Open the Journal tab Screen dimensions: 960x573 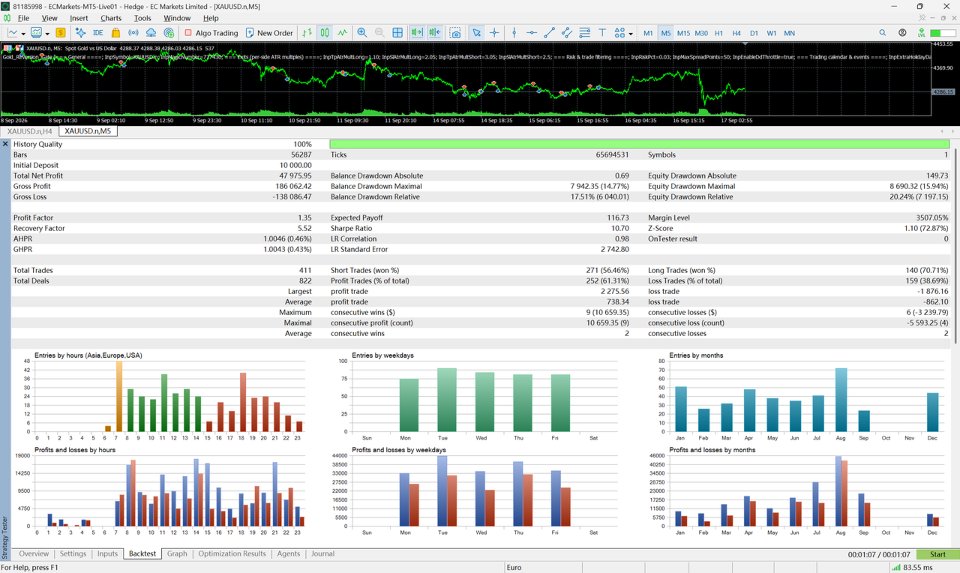tap(323, 553)
